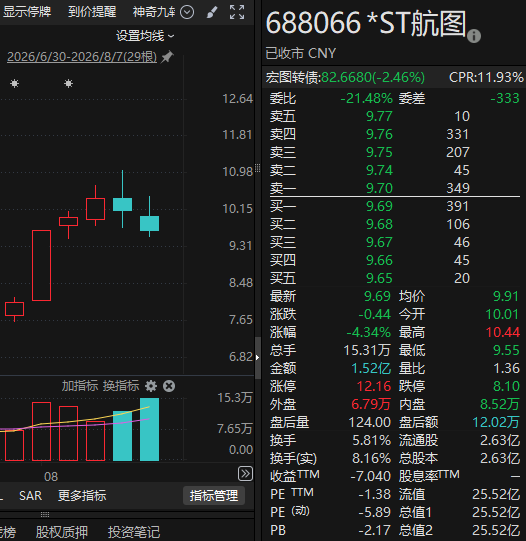Toggle fullscreen chart expand icon
Viewport: 526px width, 541px height.
click(x=237, y=12)
